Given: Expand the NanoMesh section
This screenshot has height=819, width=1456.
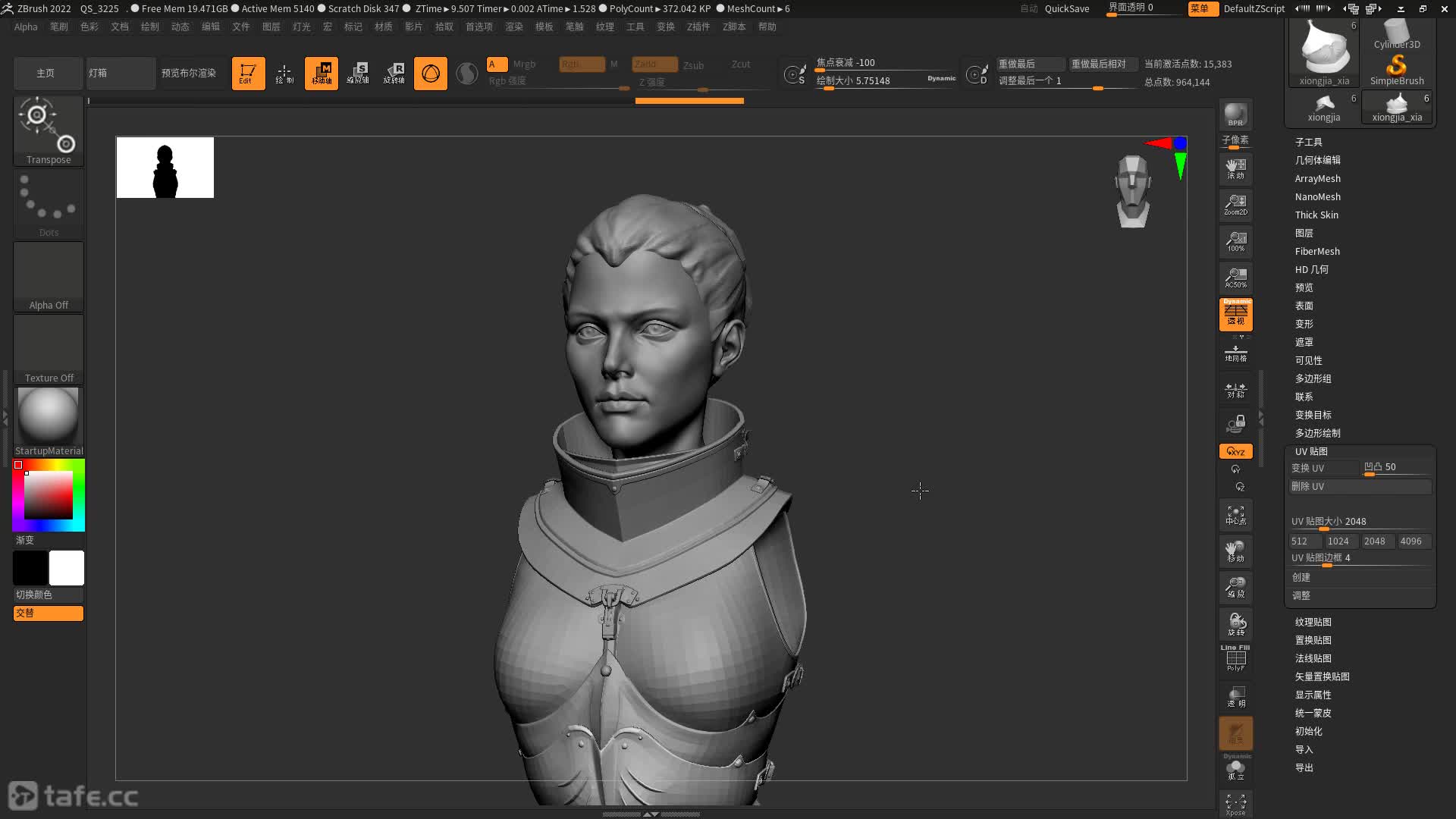Looking at the screenshot, I should [x=1317, y=196].
